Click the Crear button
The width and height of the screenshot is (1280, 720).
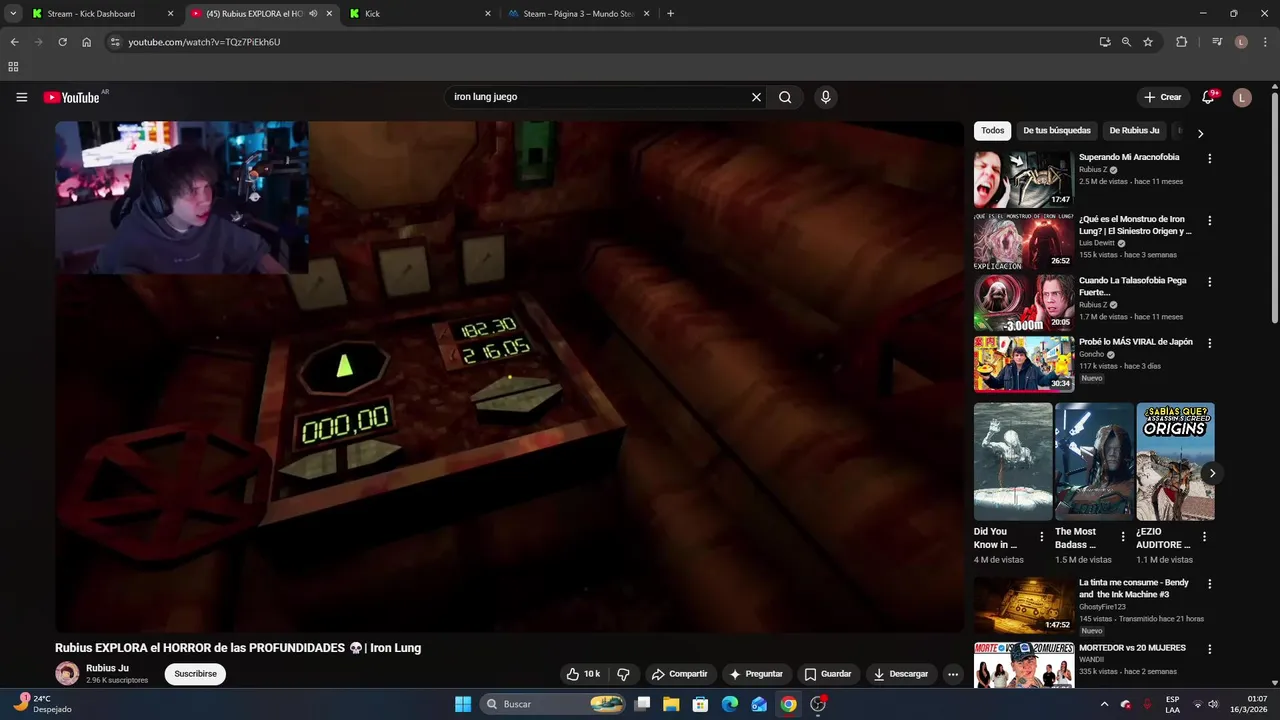[1163, 97]
